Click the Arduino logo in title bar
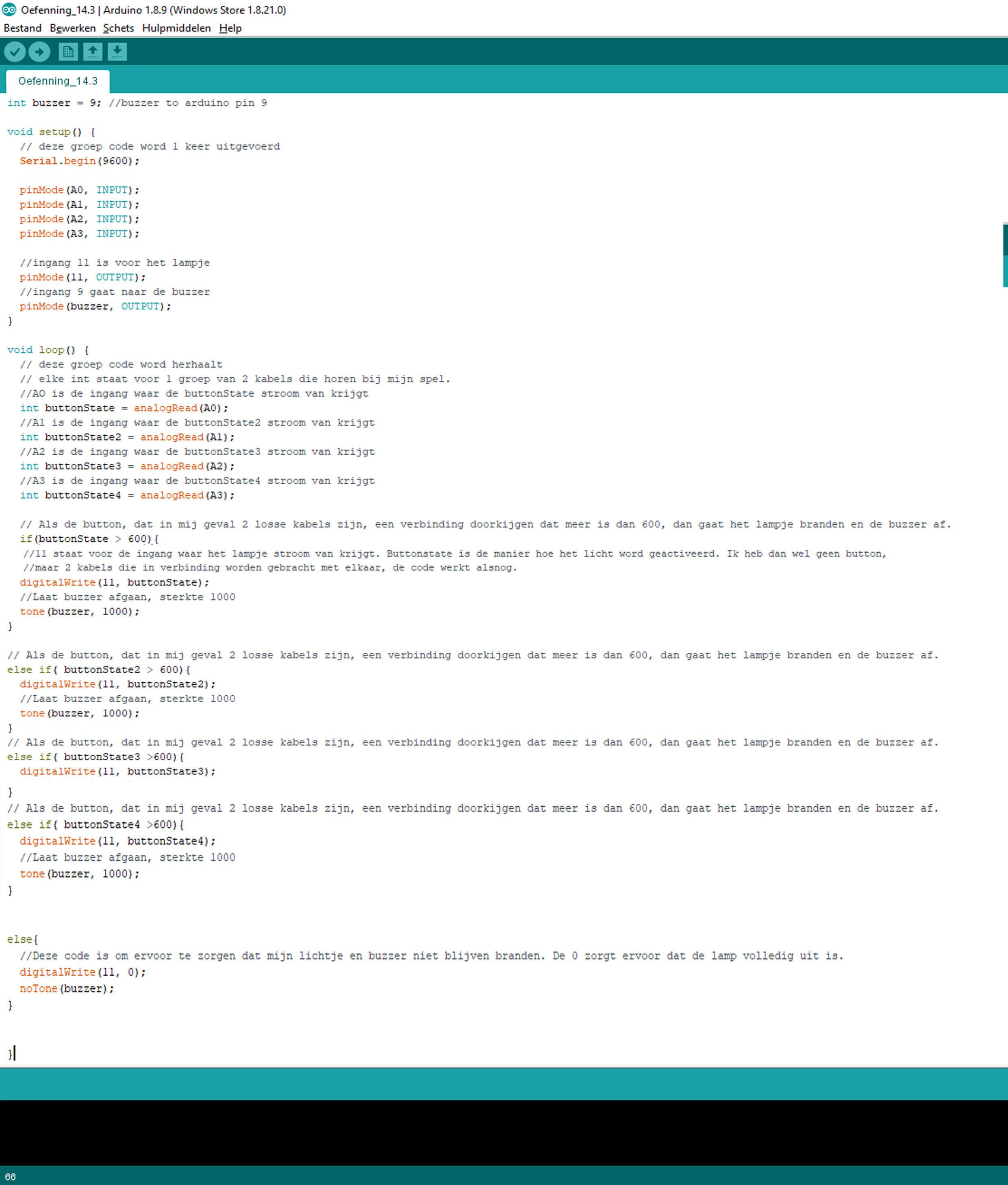The image size is (1008, 1185). pyautogui.click(x=9, y=10)
